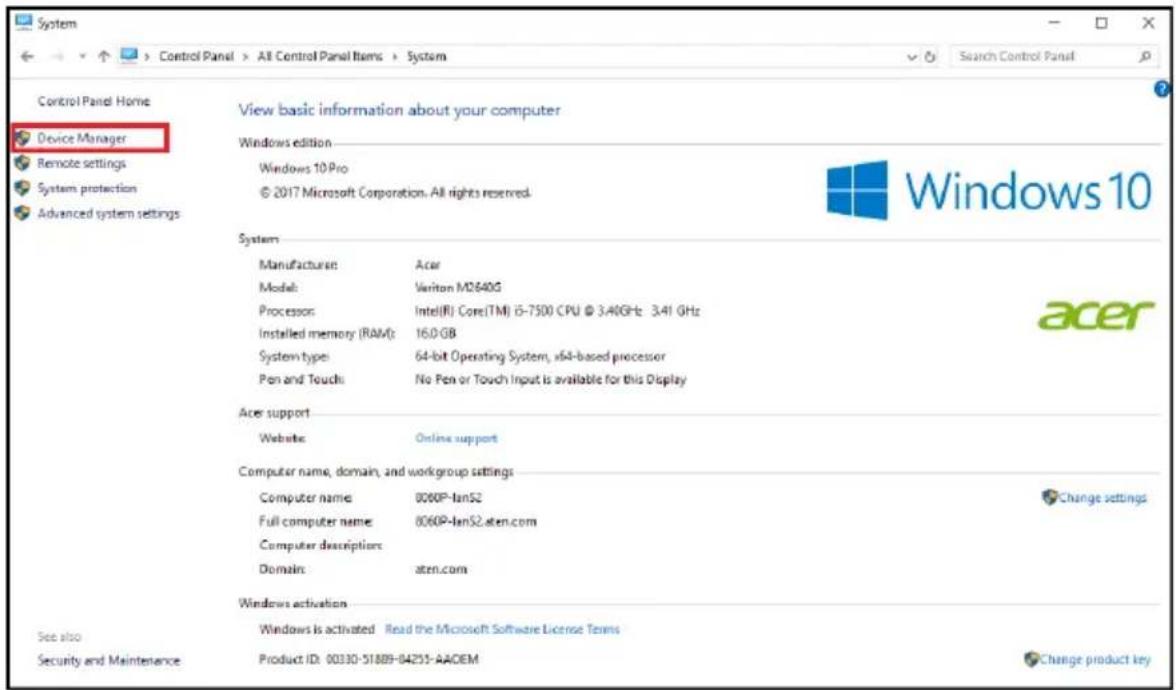1176x690 pixels.
Task: Open Remote settings link
Action: coord(82,164)
